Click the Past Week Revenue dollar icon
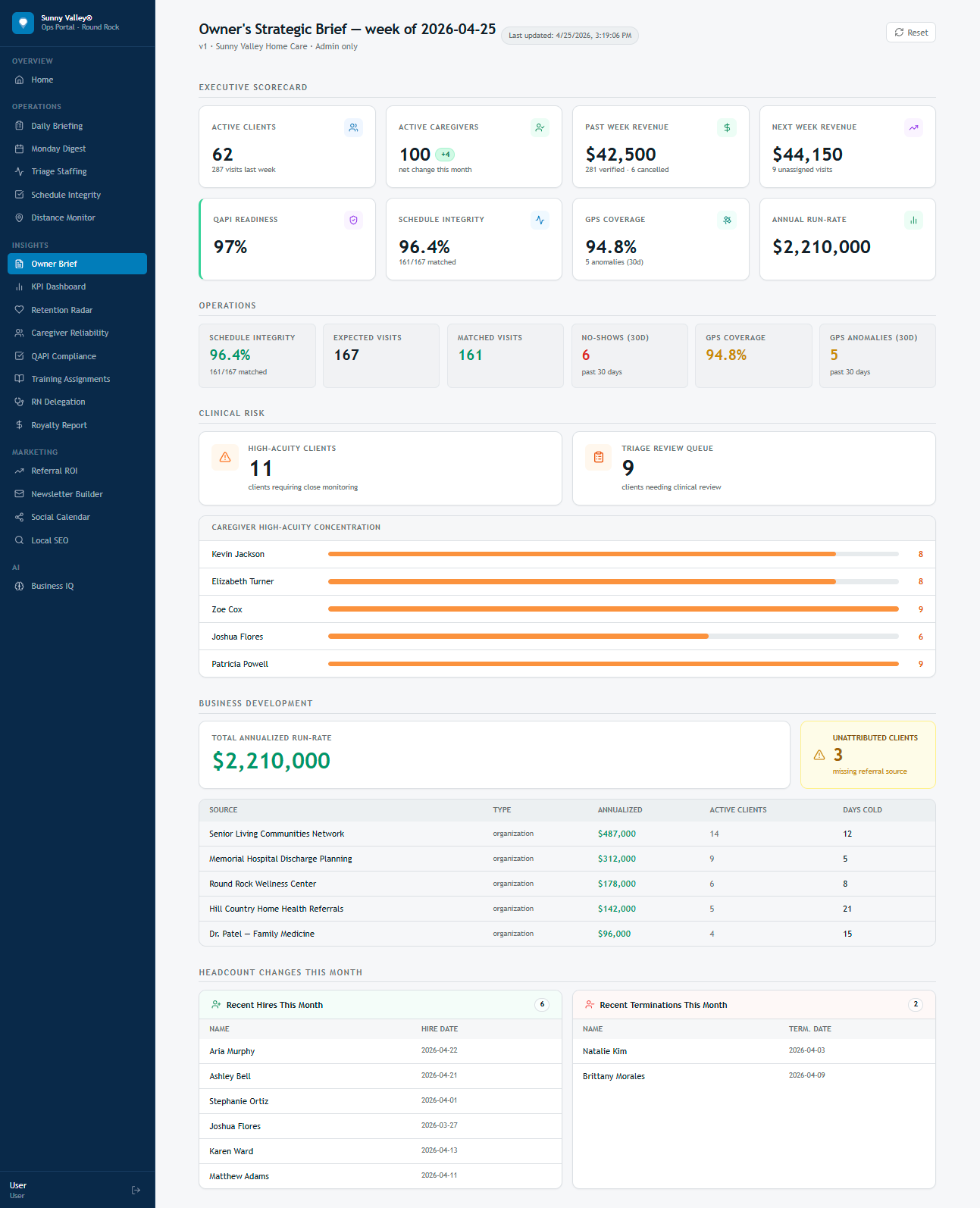The height and width of the screenshot is (1208, 980). point(726,128)
